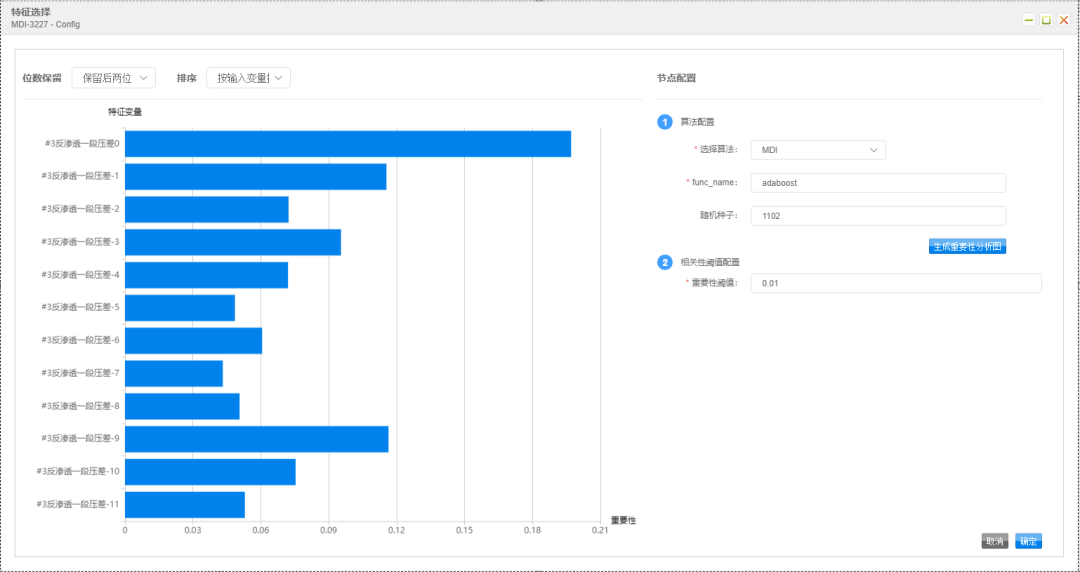
Task: Click the 确定 confirm button
Action: point(1028,542)
